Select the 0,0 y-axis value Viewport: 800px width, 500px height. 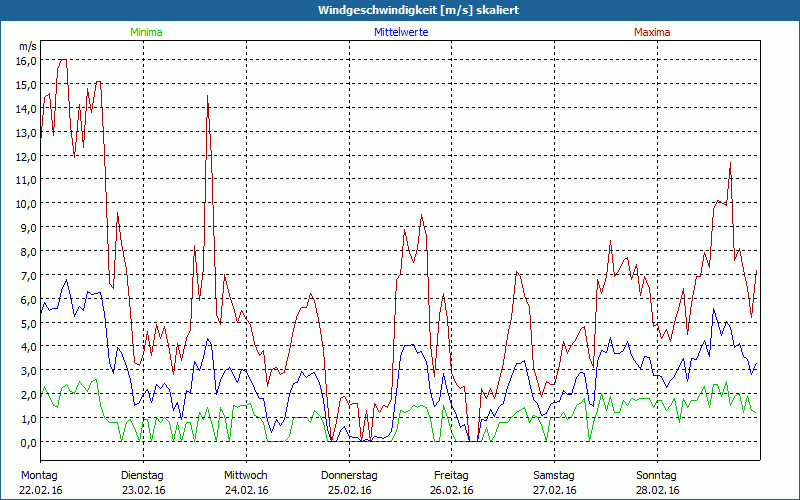(x=26, y=442)
